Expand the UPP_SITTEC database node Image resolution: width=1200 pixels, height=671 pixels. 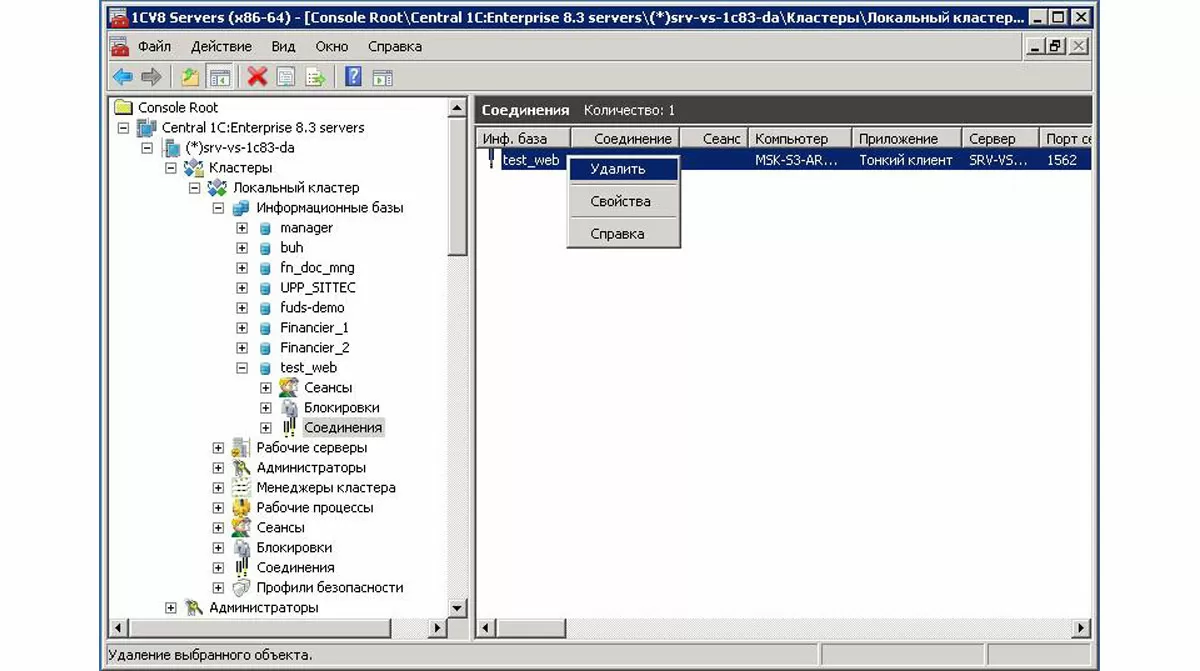[x=242, y=287]
